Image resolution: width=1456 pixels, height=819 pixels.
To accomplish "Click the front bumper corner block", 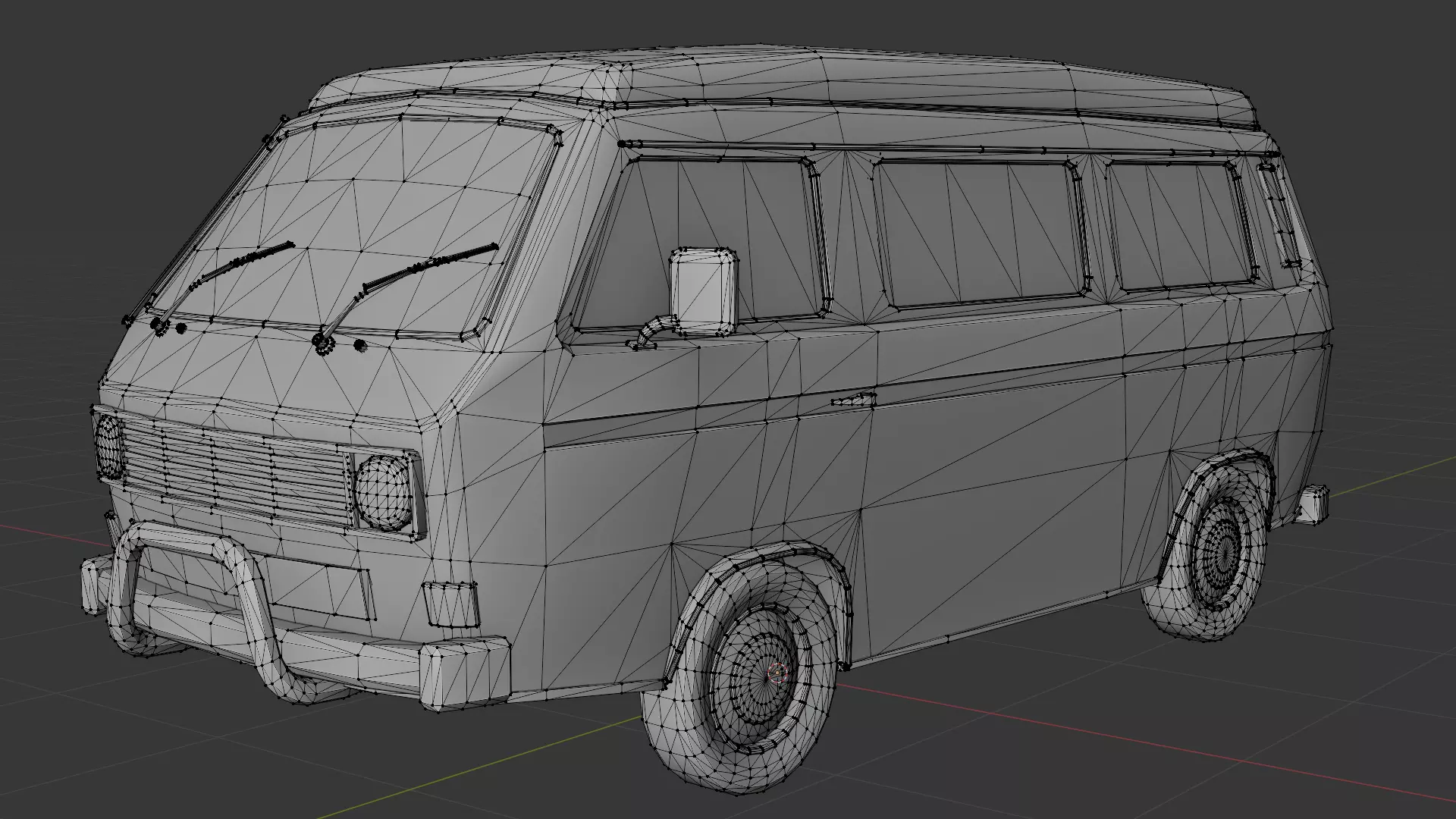I will tap(465, 673).
